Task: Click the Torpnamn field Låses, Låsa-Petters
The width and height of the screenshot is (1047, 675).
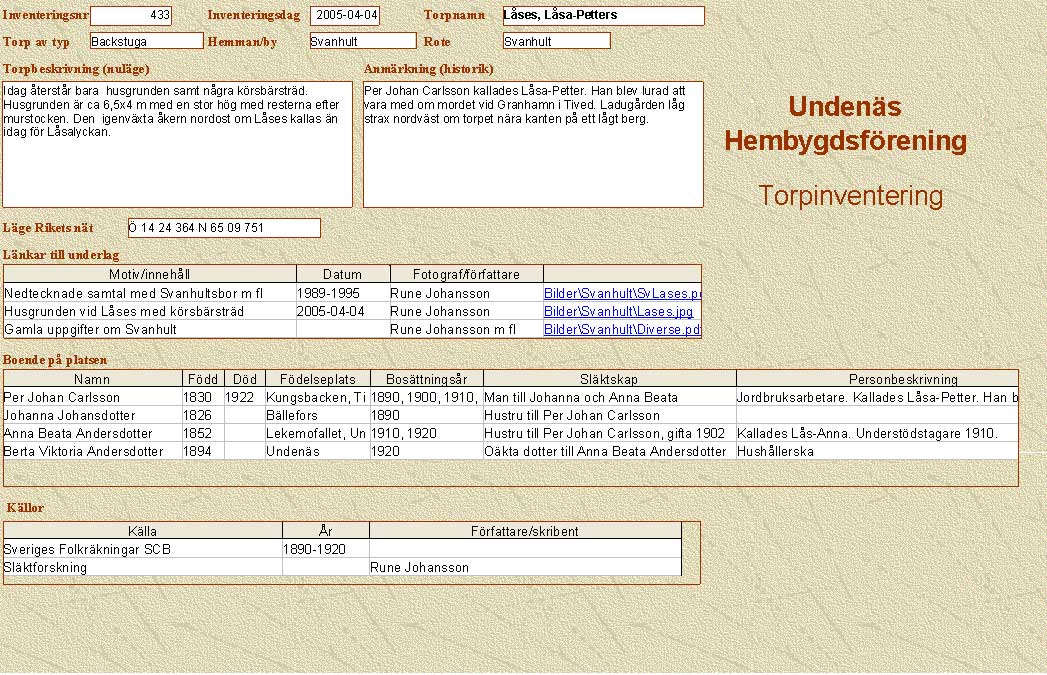Action: 603,16
